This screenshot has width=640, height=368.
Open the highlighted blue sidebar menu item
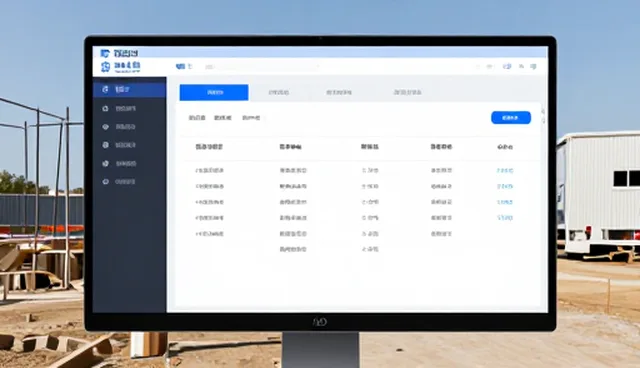click(129, 89)
